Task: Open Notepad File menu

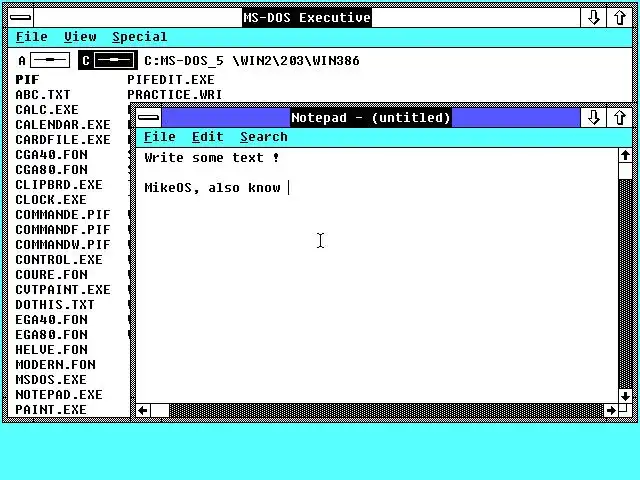Action: pos(160,137)
